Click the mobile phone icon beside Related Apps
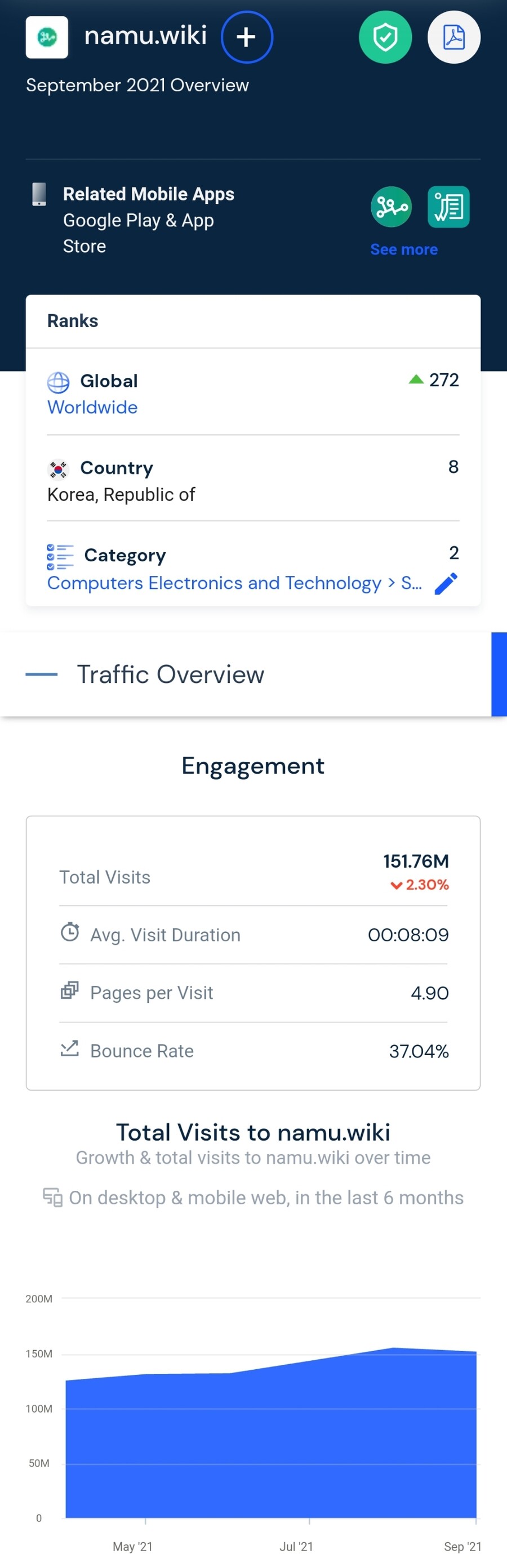The width and height of the screenshot is (507, 1568). pyautogui.click(x=39, y=194)
